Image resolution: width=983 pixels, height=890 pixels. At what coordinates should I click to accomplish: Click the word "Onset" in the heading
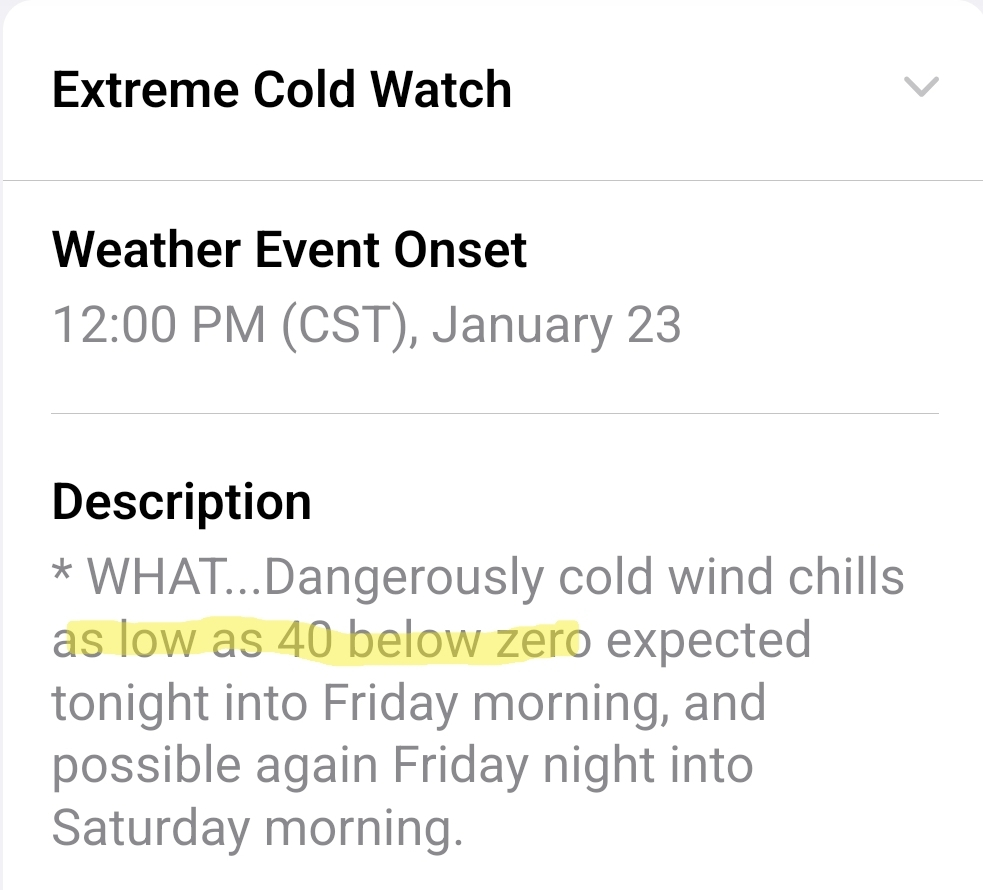click(x=460, y=249)
